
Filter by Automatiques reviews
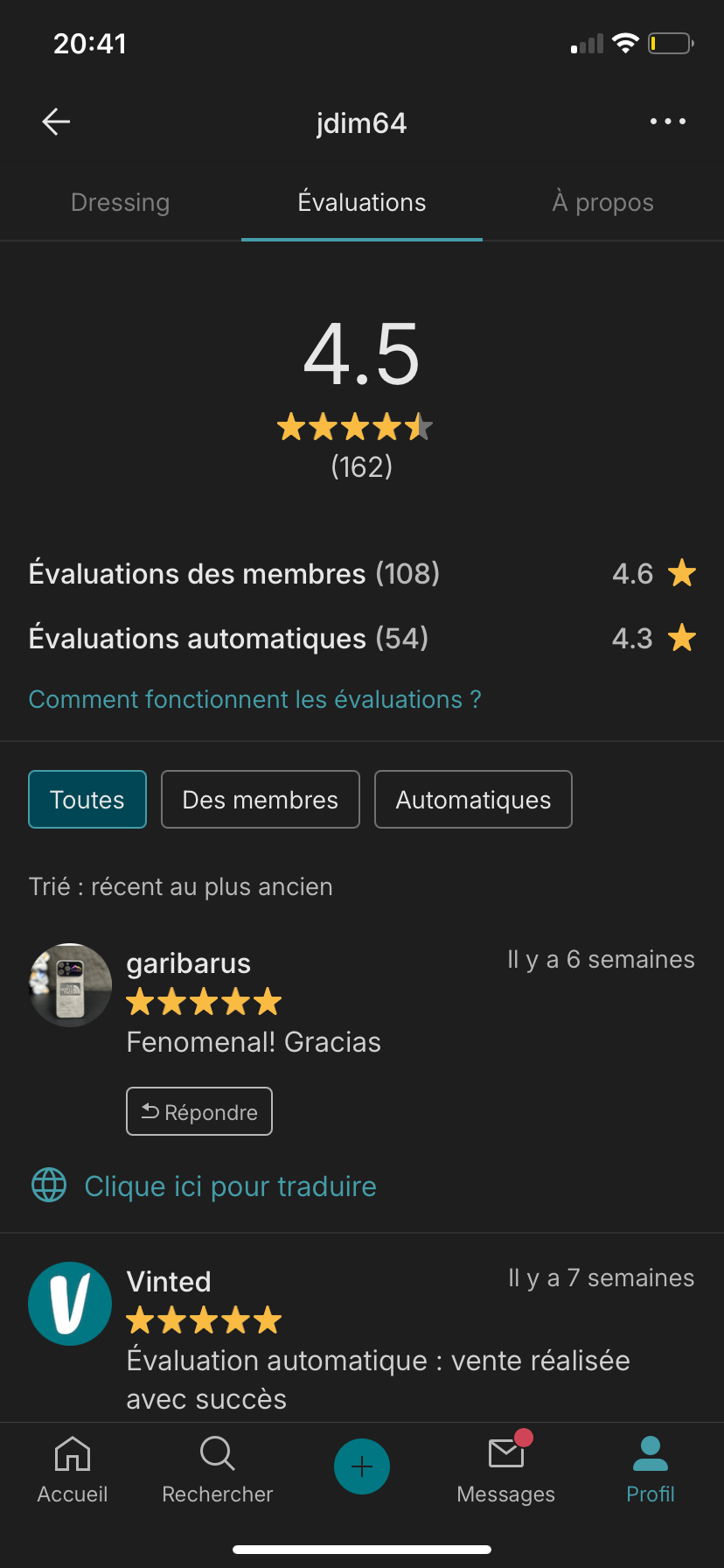(473, 800)
